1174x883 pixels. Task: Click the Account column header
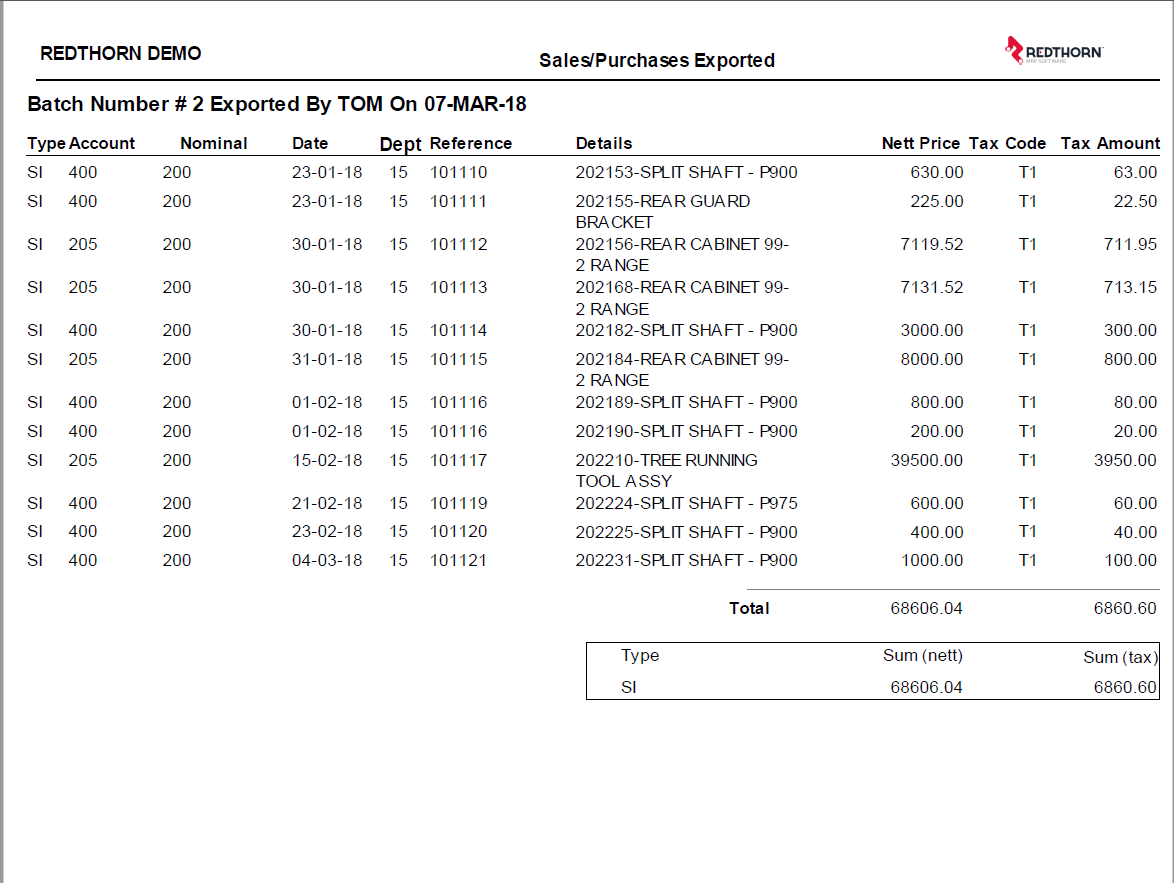(104, 143)
